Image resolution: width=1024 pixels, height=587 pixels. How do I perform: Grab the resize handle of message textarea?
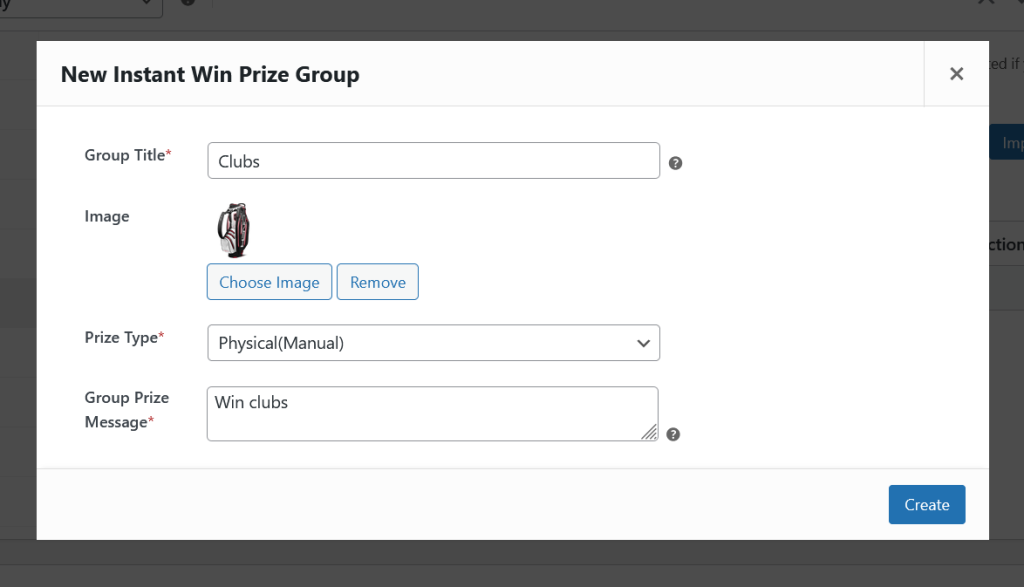pos(649,432)
